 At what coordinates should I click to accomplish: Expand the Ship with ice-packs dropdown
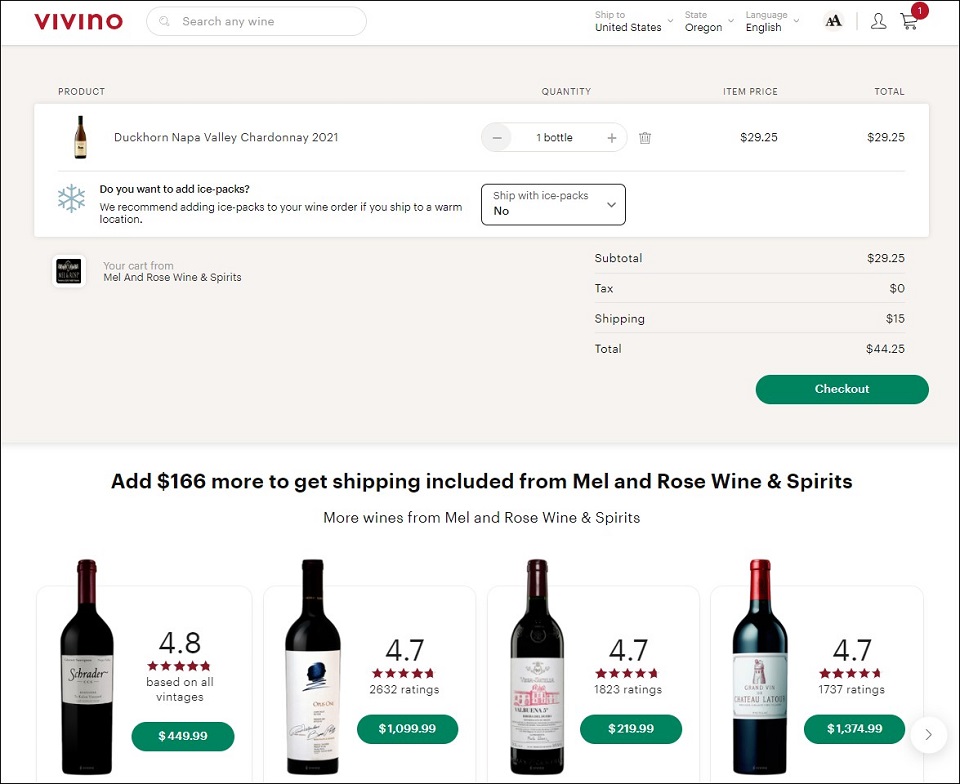(553, 204)
